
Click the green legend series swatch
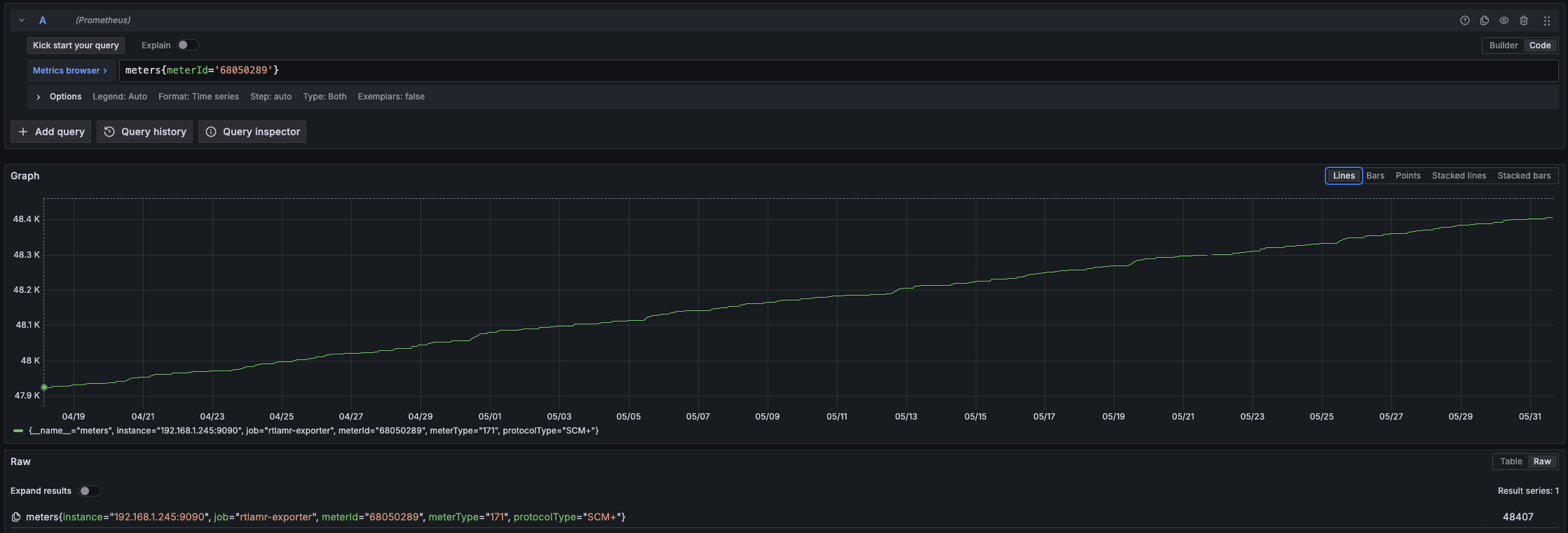click(x=18, y=431)
